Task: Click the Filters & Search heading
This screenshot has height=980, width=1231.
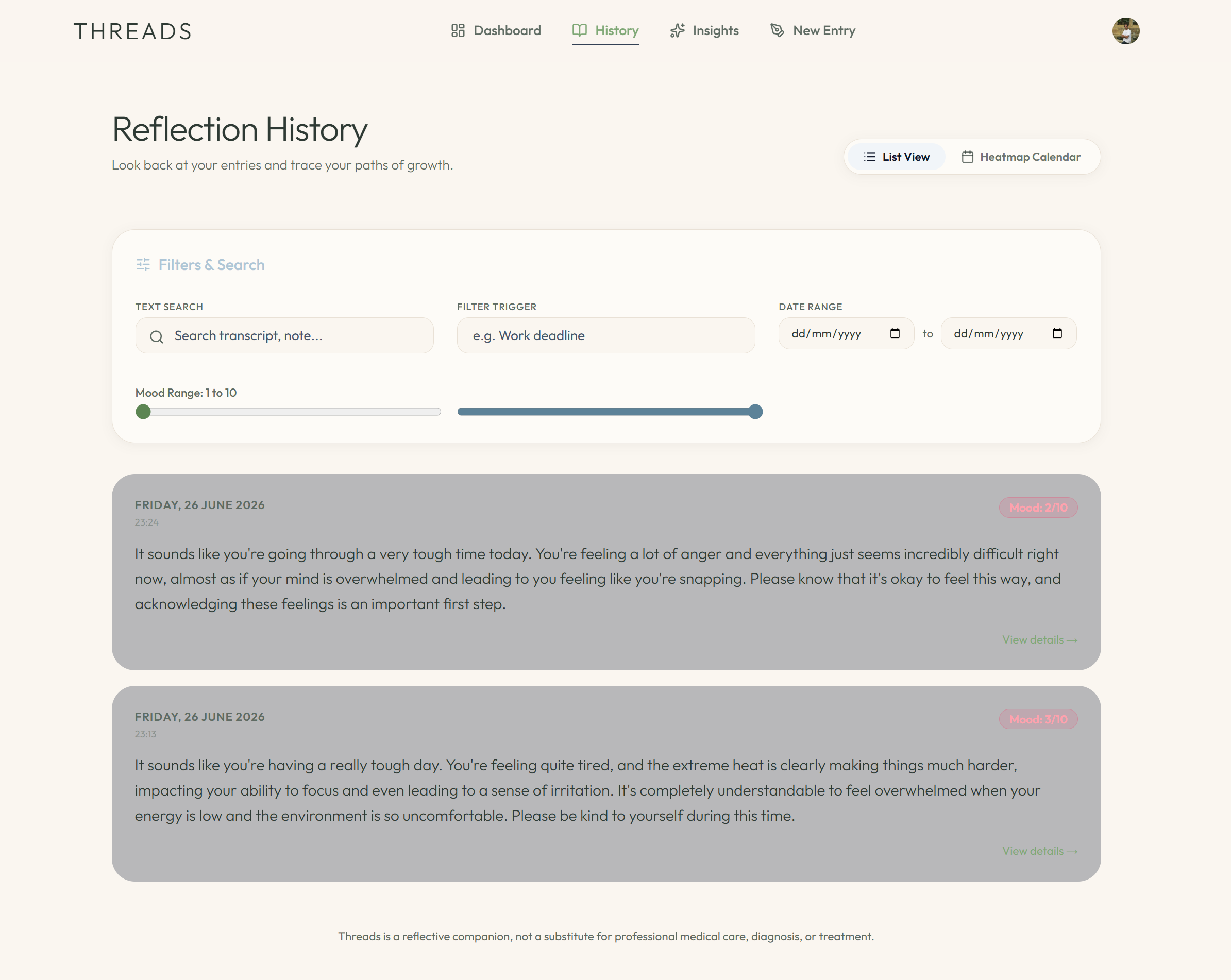Action: click(x=211, y=264)
